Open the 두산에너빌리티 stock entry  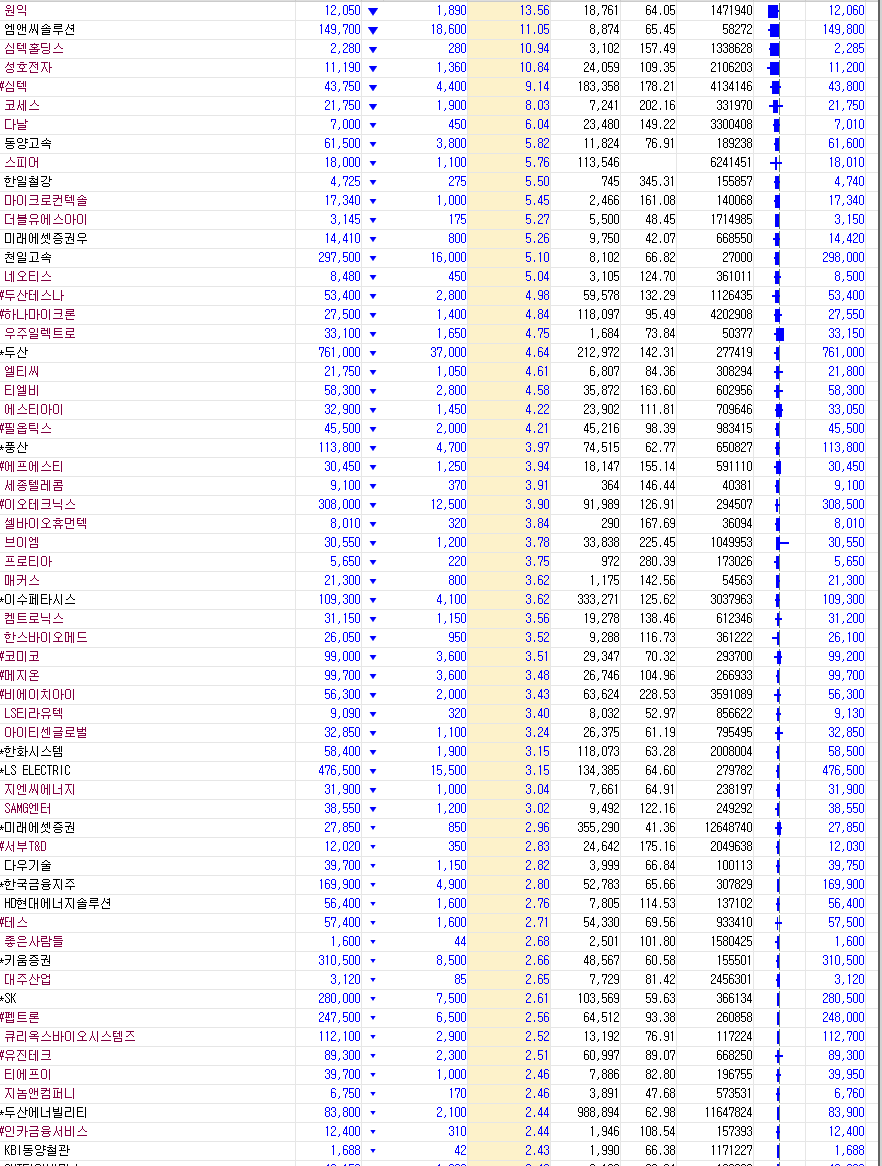(46, 1113)
